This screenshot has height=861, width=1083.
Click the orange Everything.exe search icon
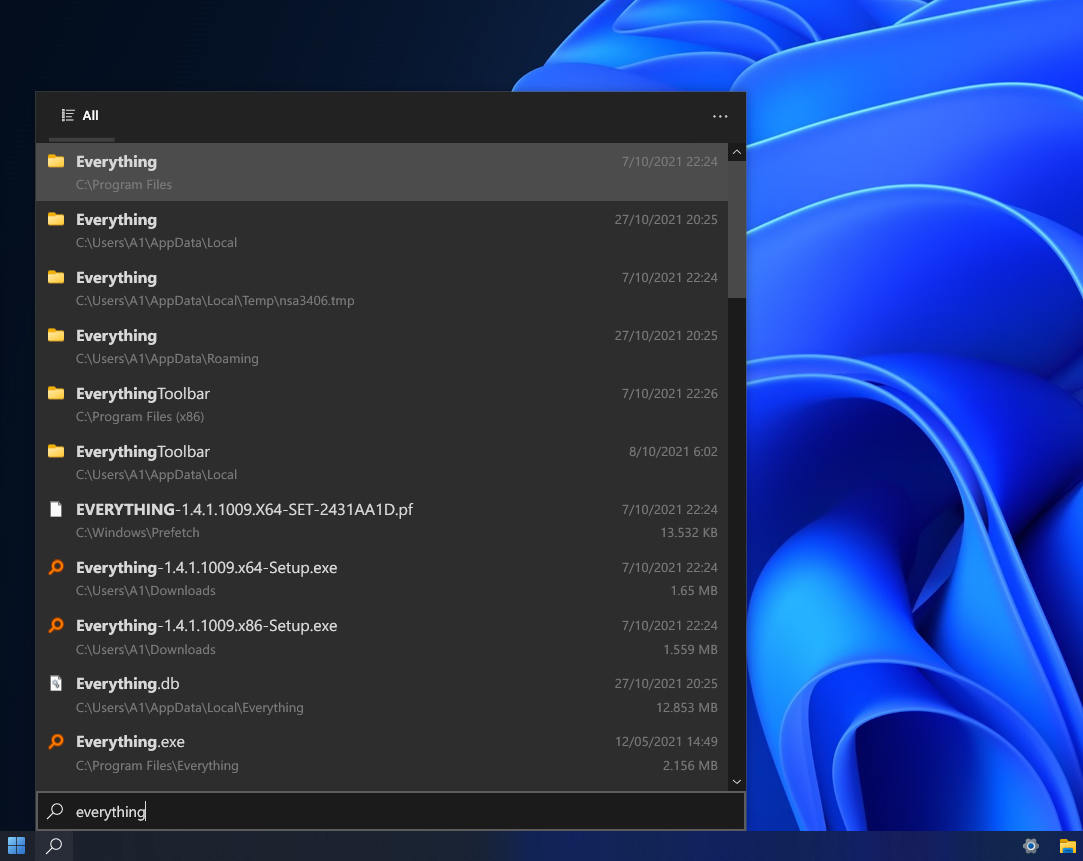pos(56,741)
